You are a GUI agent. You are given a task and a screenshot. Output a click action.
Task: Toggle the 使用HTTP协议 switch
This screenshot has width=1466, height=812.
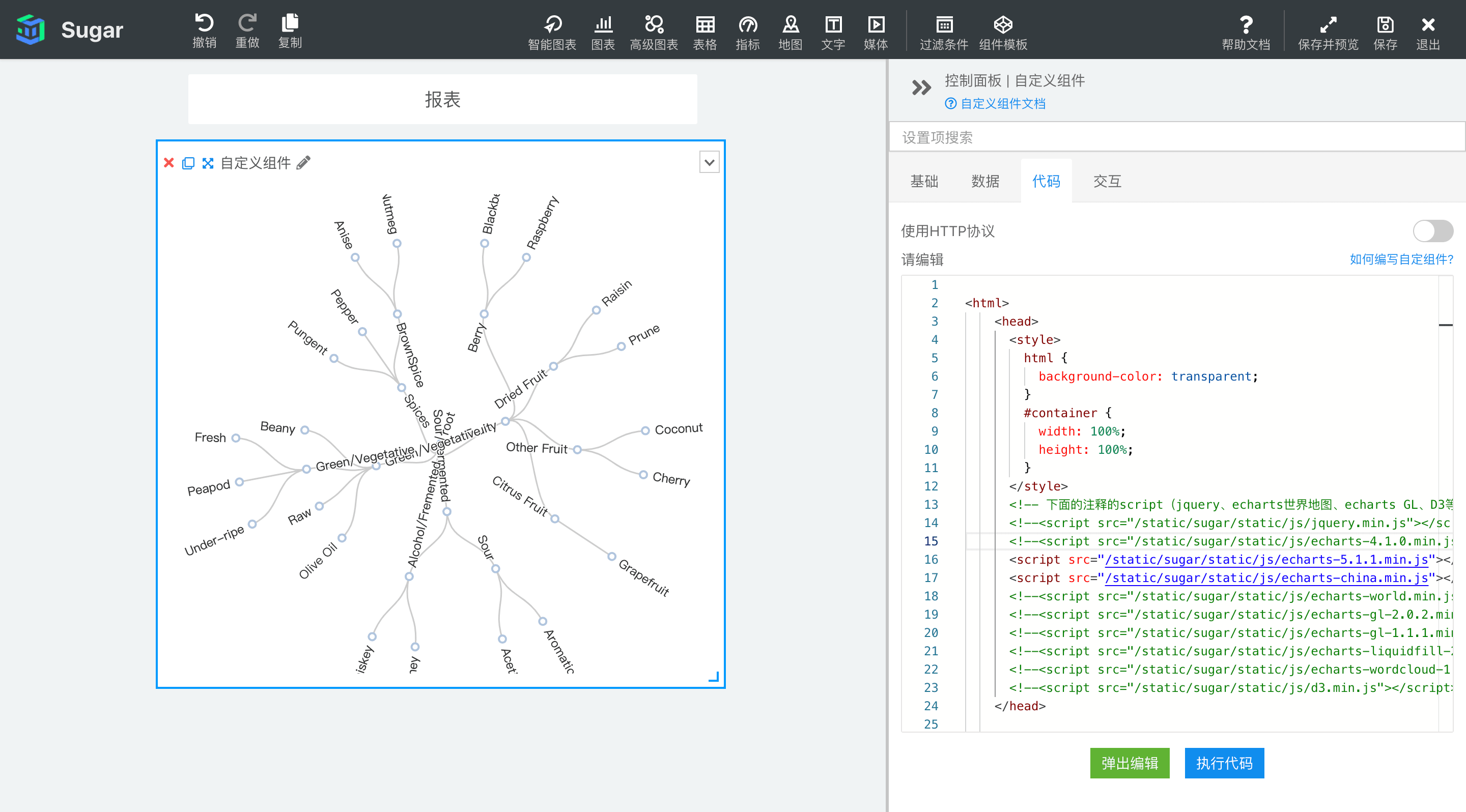click(1432, 231)
